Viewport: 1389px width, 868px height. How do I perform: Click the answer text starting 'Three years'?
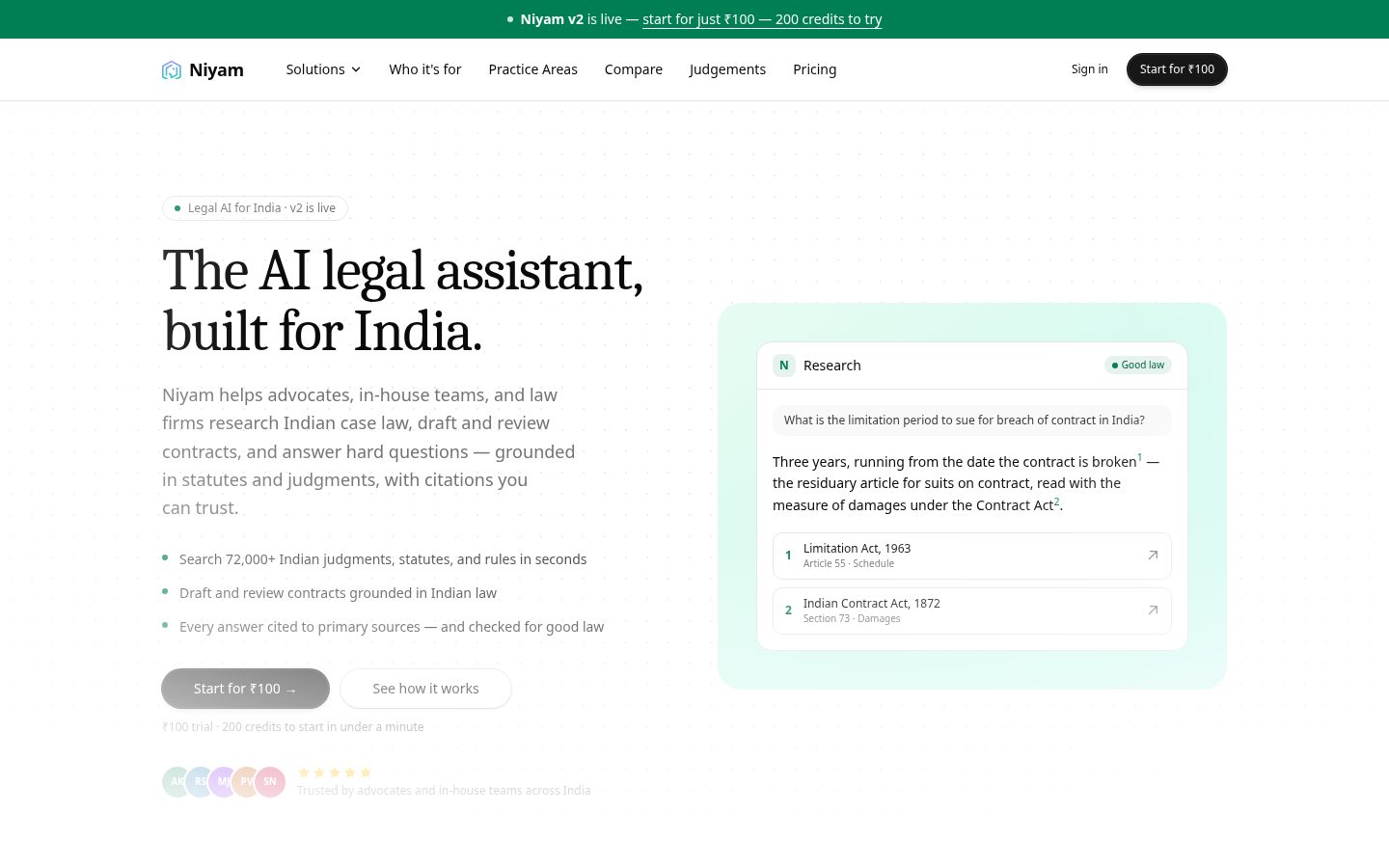tap(966, 483)
